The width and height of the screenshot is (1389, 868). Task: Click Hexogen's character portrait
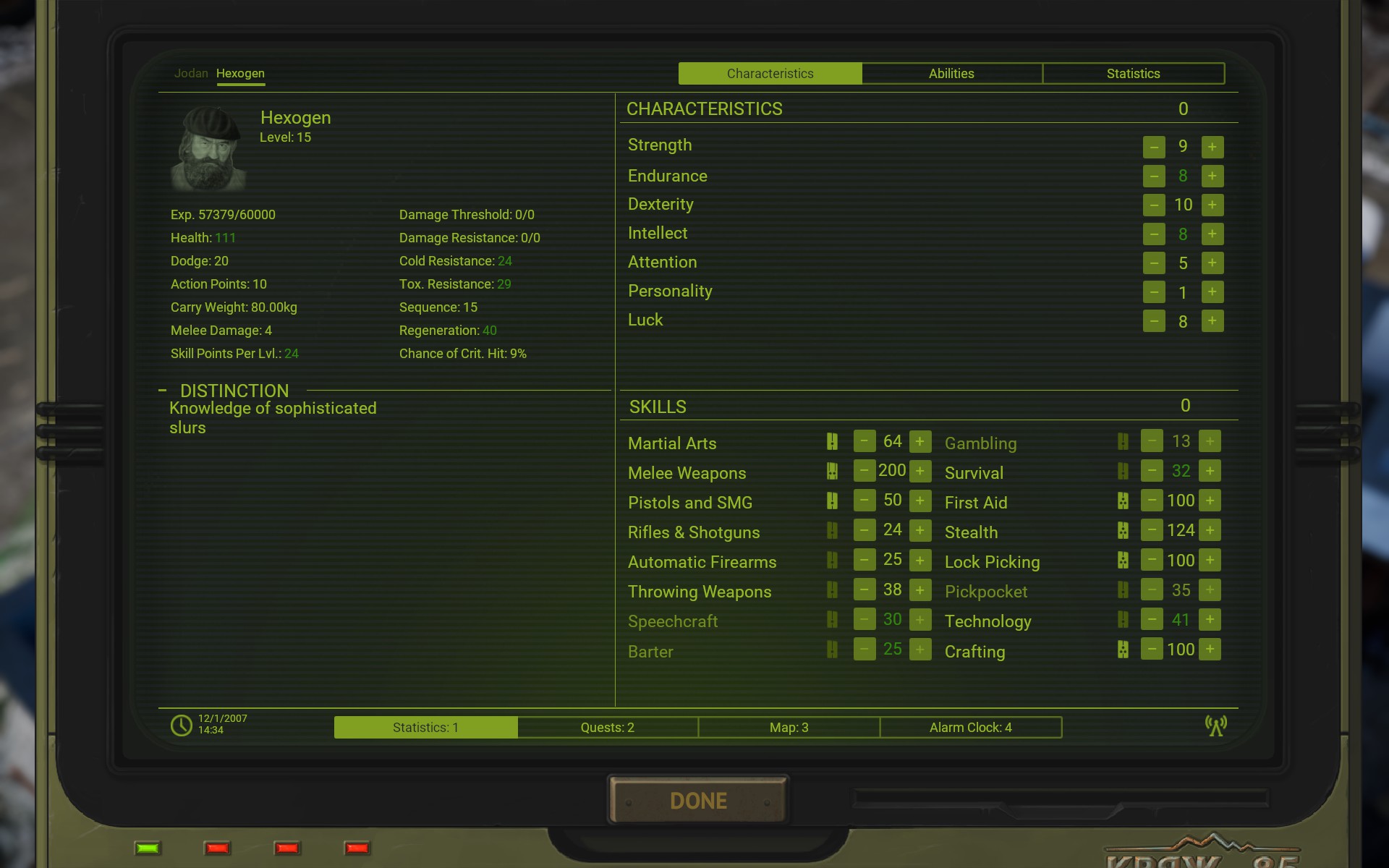(208, 149)
